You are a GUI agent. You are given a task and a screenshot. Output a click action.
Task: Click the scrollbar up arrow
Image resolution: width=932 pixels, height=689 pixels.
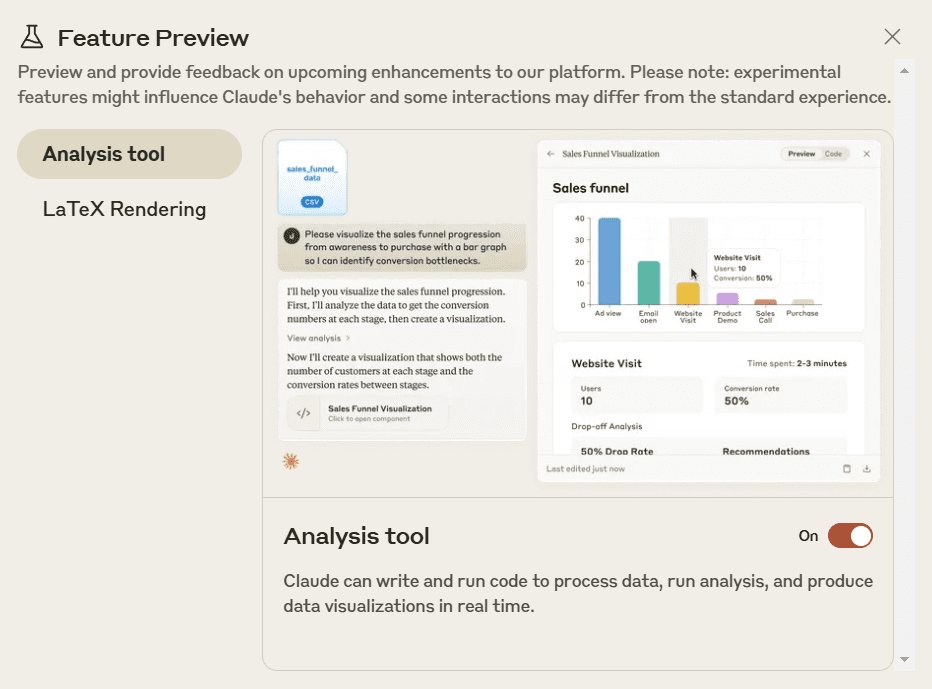pyautogui.click(x=904, y=71)
